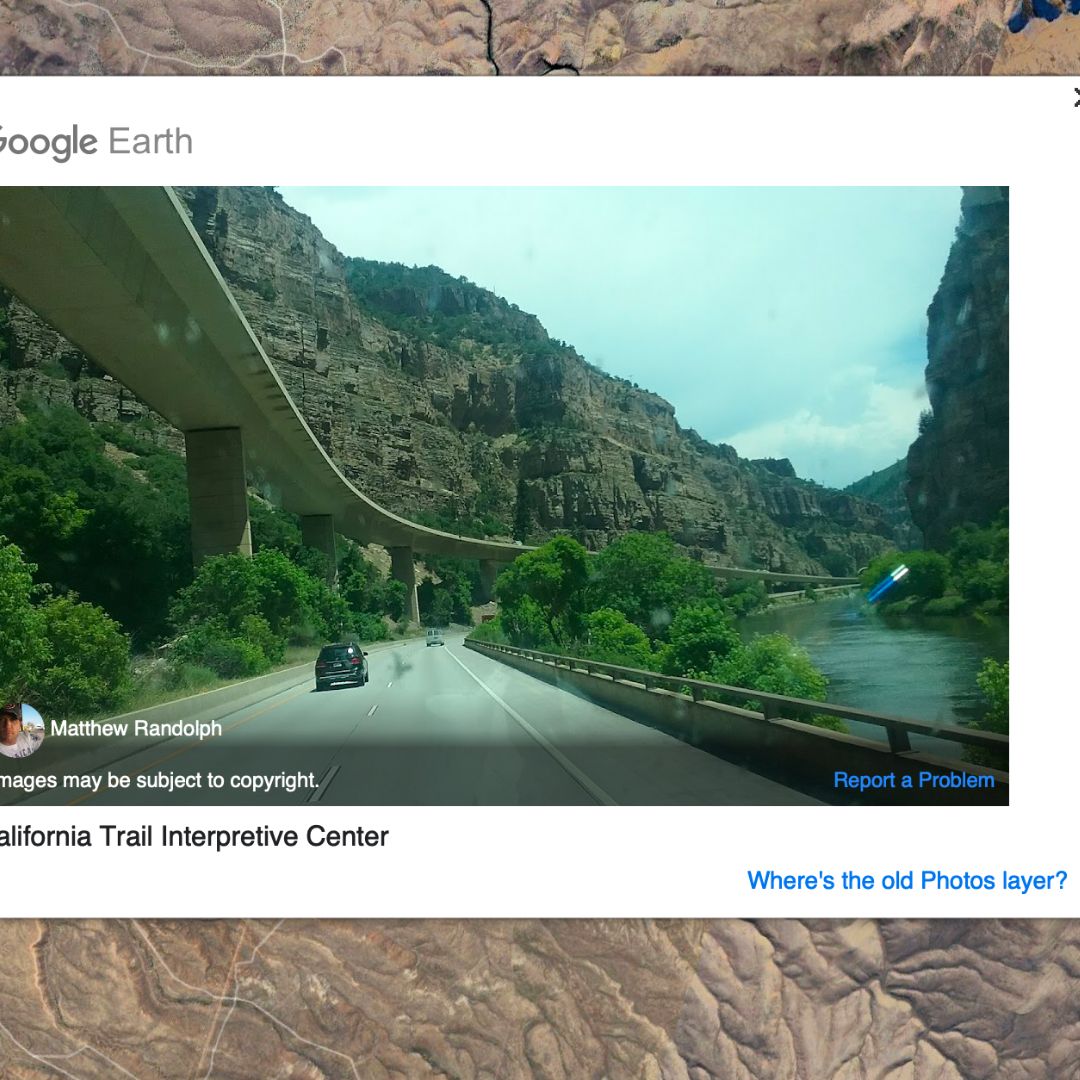Click the ridged terrain on the bottom-right map
The width and height of the screenshot is (1080, 1080).
point(895,999)
